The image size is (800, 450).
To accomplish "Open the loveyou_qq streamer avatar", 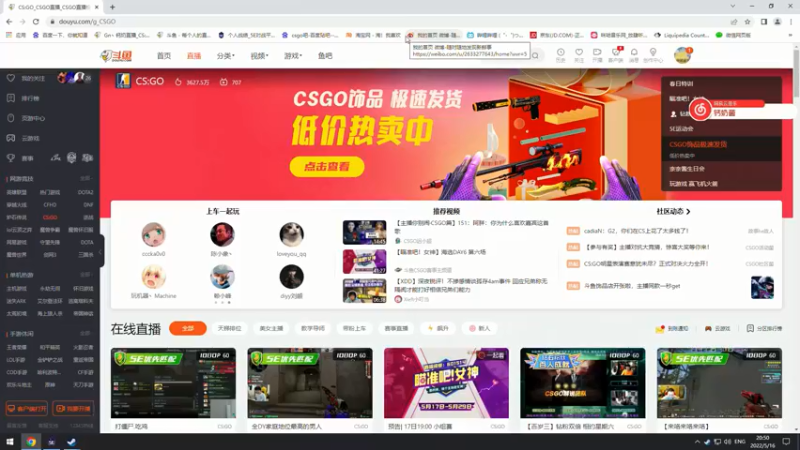I will coord(291,235).
